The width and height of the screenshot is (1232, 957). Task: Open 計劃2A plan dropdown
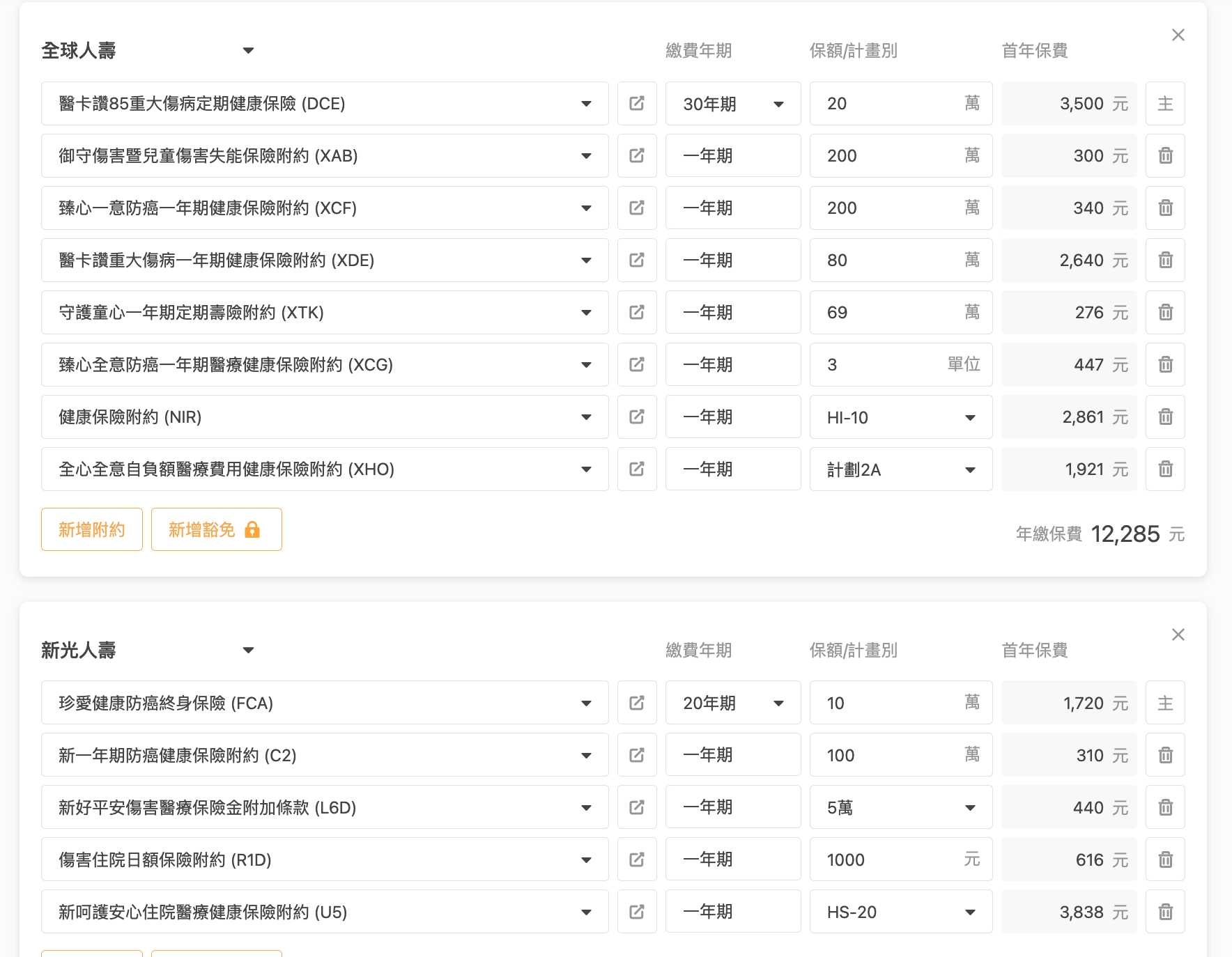pos(901,469)
